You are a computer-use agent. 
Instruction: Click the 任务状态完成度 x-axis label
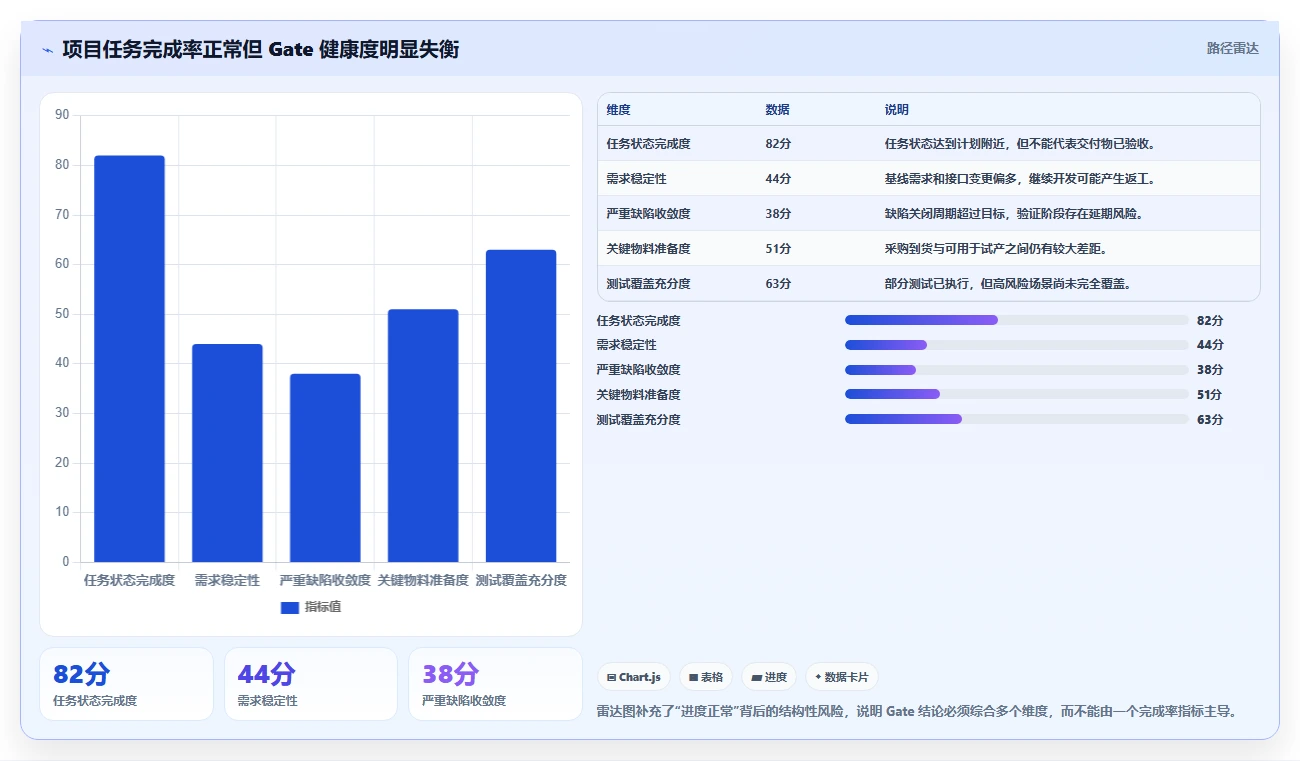click(x=129, y=580)
